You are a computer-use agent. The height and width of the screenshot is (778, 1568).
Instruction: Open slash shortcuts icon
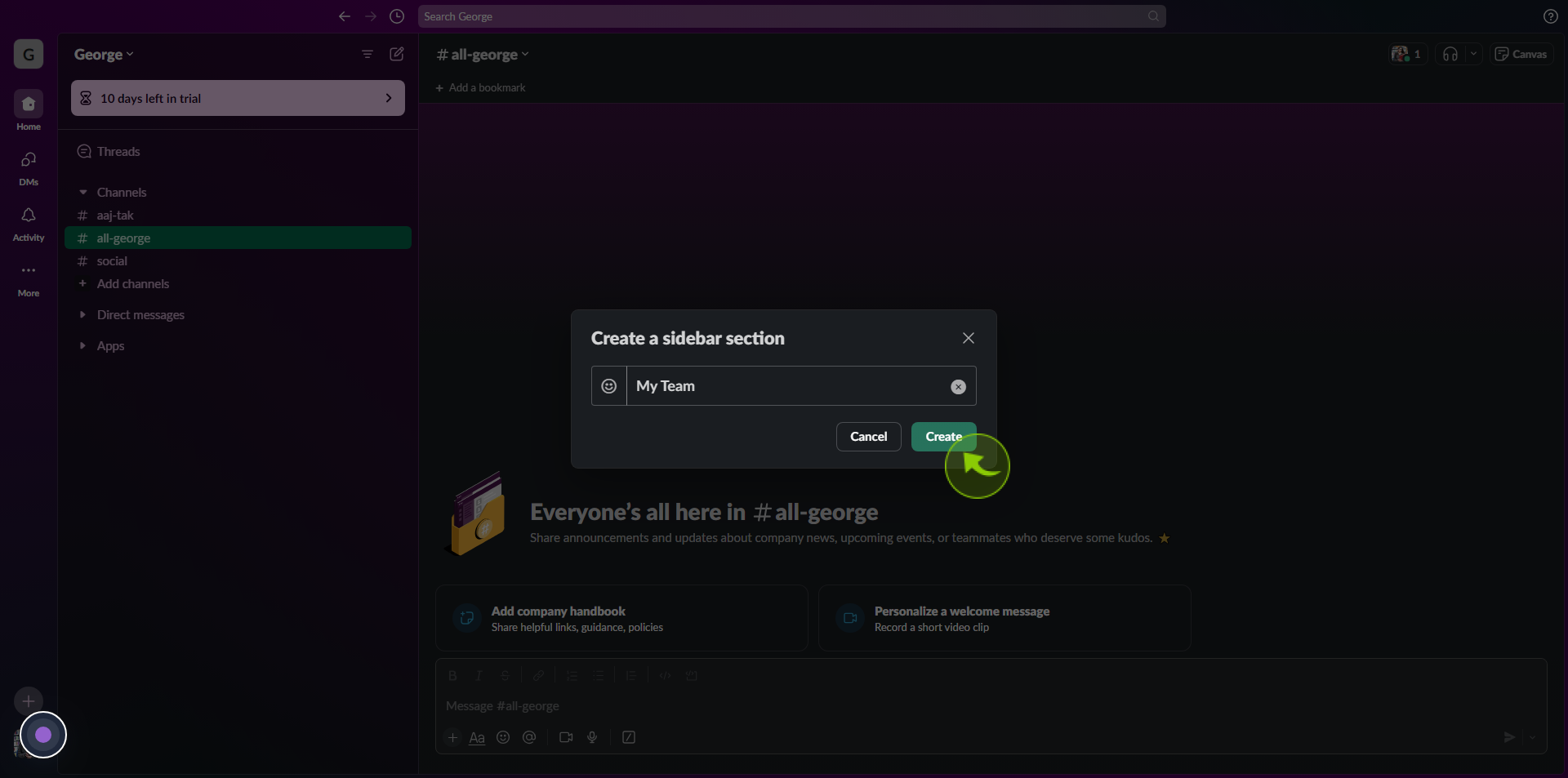629,738
